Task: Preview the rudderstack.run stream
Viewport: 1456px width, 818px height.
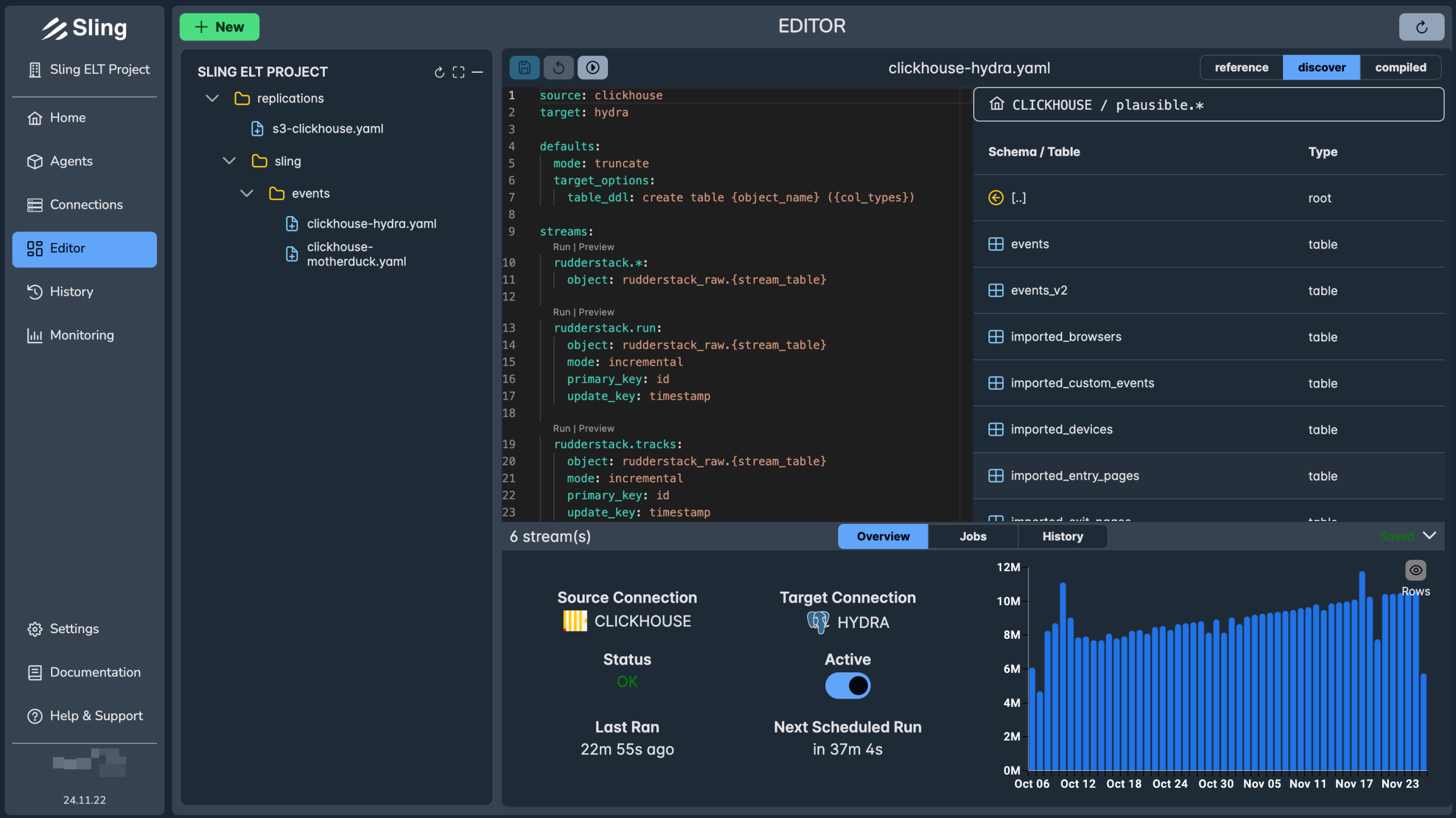Action: point(597,312)
